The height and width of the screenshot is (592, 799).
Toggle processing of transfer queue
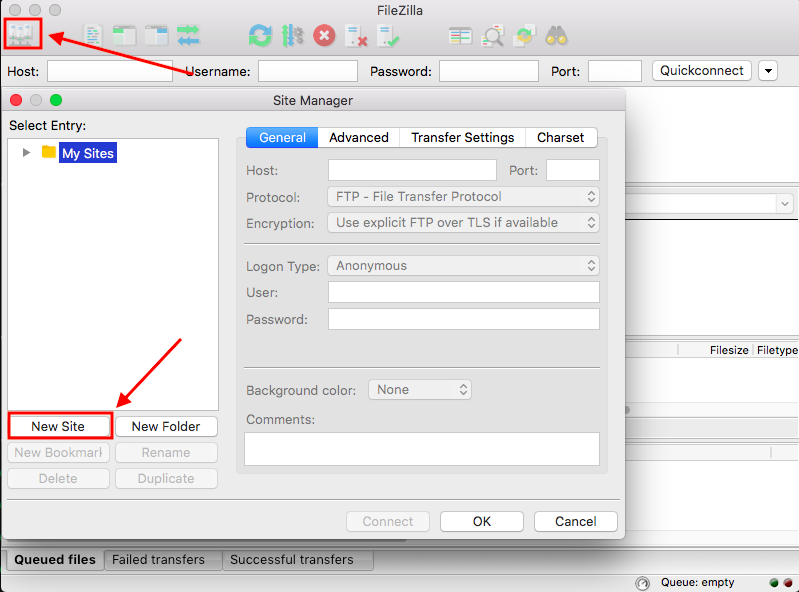point(292,36)
